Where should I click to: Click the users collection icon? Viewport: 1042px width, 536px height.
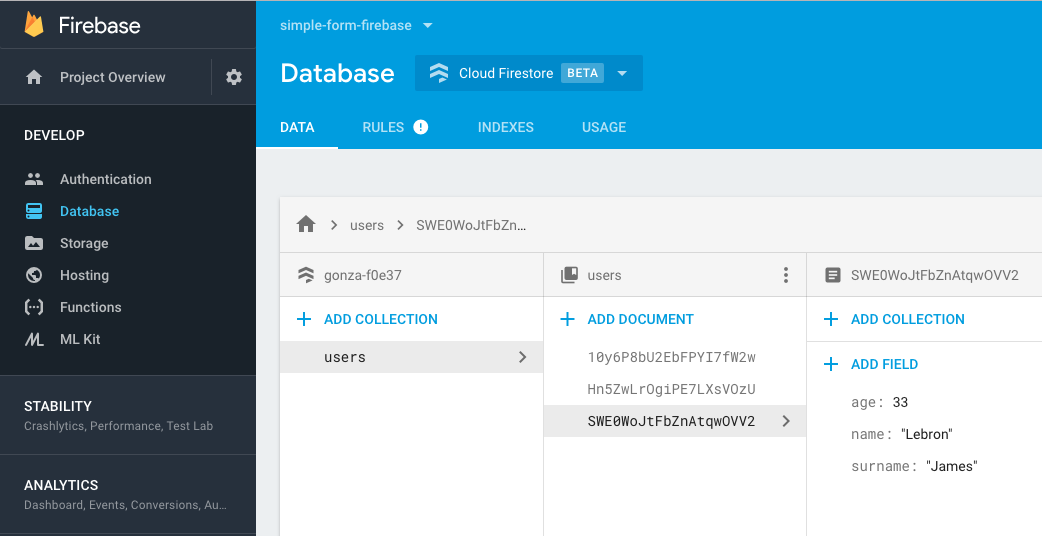pyautogui.click(x=570, y=275)
